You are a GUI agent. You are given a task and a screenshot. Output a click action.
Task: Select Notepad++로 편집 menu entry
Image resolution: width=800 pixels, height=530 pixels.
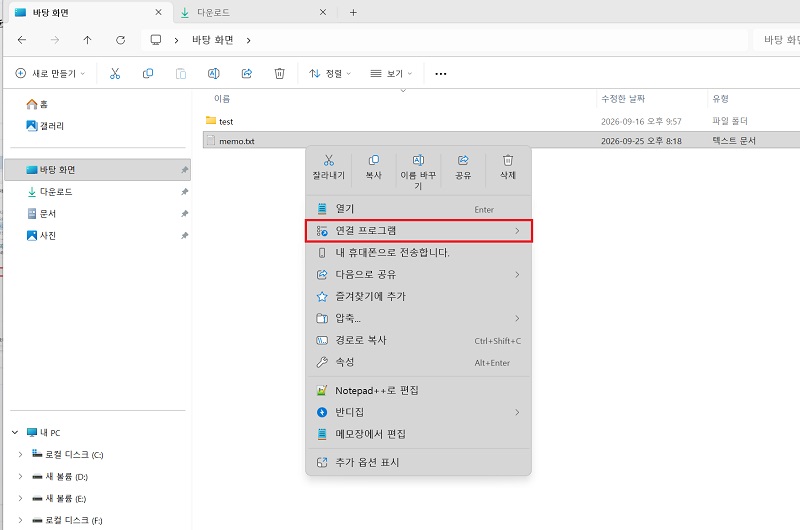tap(418, 390)
